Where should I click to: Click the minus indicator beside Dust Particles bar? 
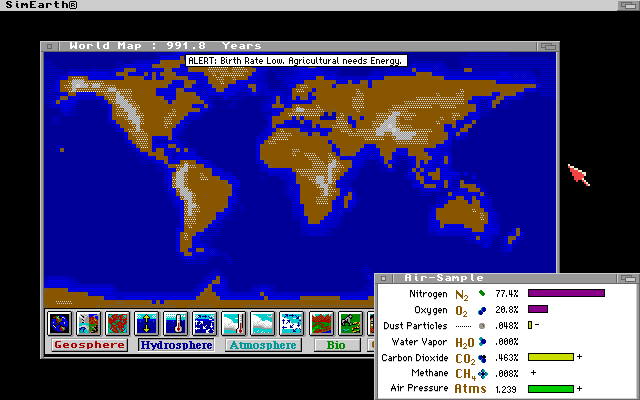click(x=537, y=325)
